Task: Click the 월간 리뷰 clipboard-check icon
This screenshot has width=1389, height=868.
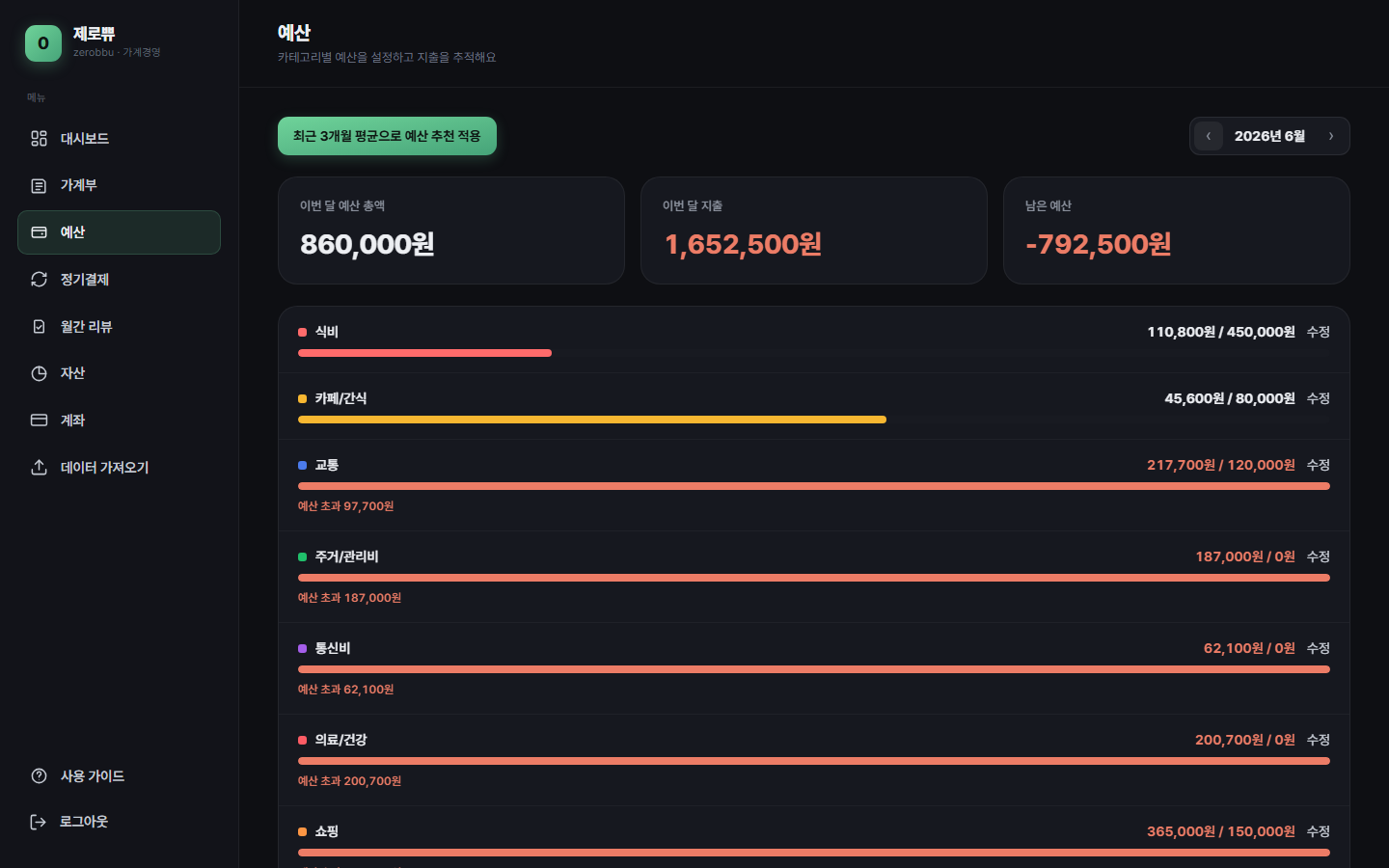Action: [x=39, y=327]
